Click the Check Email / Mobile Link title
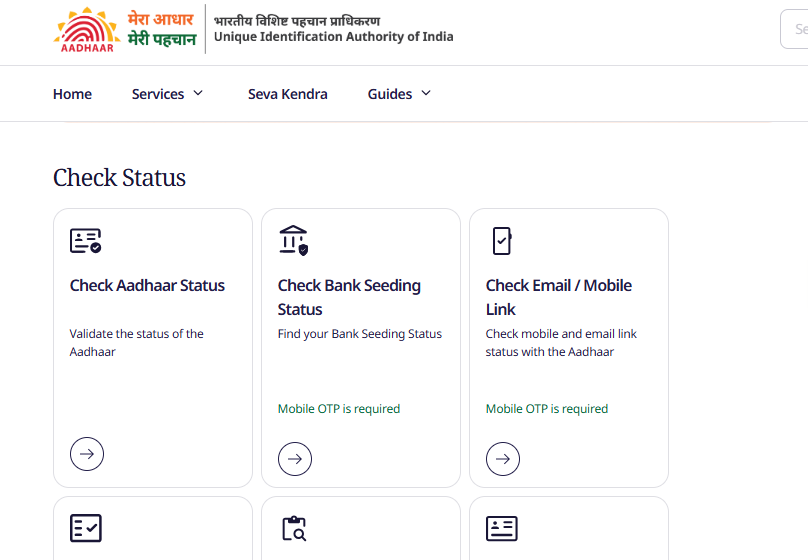The height and width of the screenshot is (560, 808). 559,297
